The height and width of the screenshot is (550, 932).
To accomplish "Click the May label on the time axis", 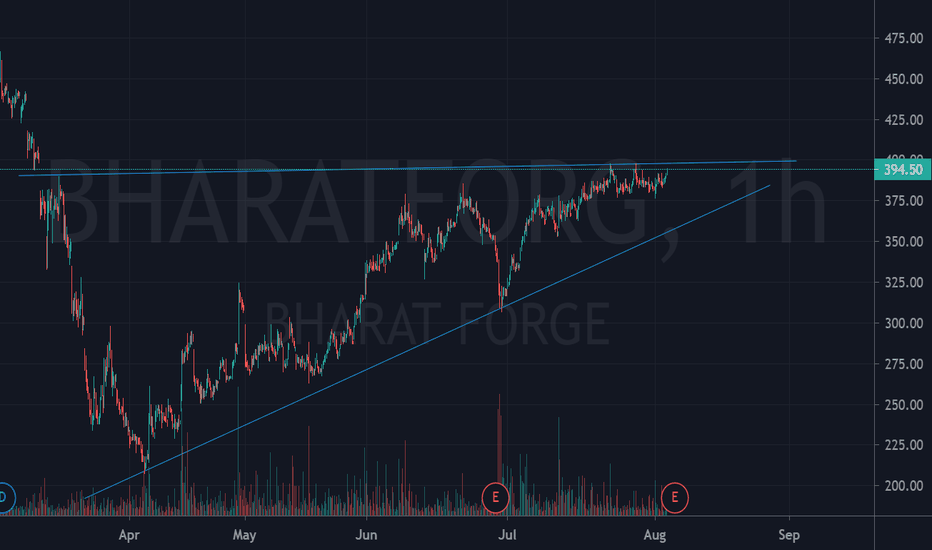I will tap(244, 535).
